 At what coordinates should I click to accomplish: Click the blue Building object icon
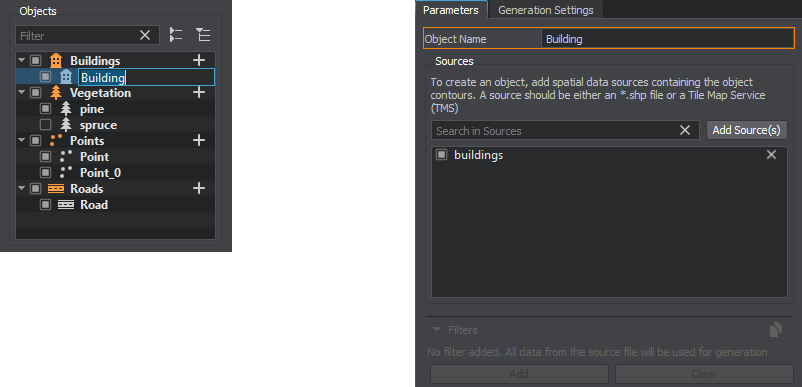[66, 77]
